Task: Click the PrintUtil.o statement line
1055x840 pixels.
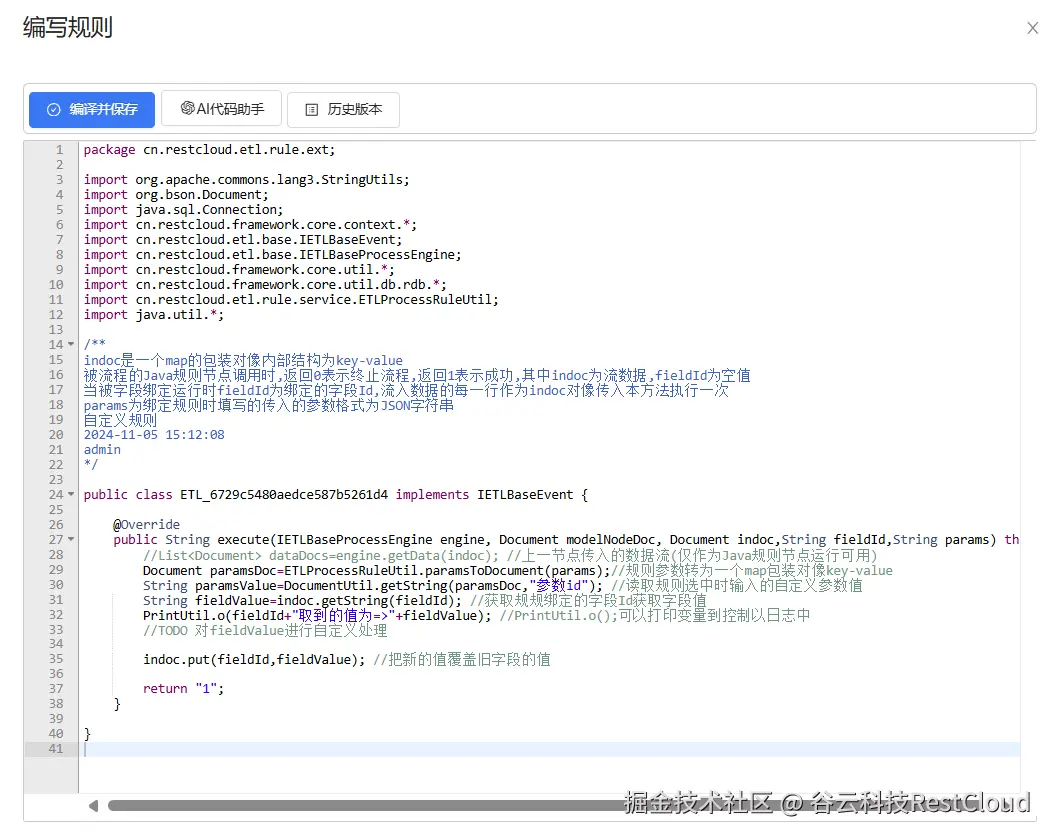Action: coord(476,615)
